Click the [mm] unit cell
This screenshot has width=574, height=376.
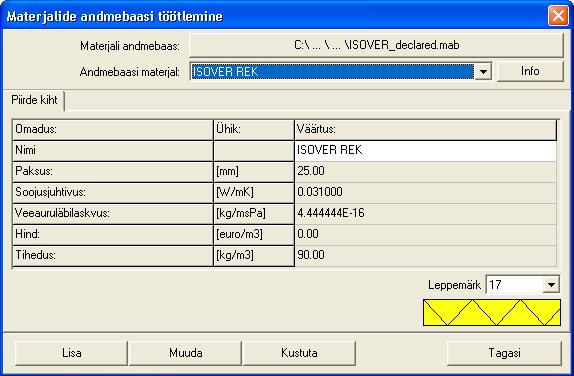tap(254, 171)
